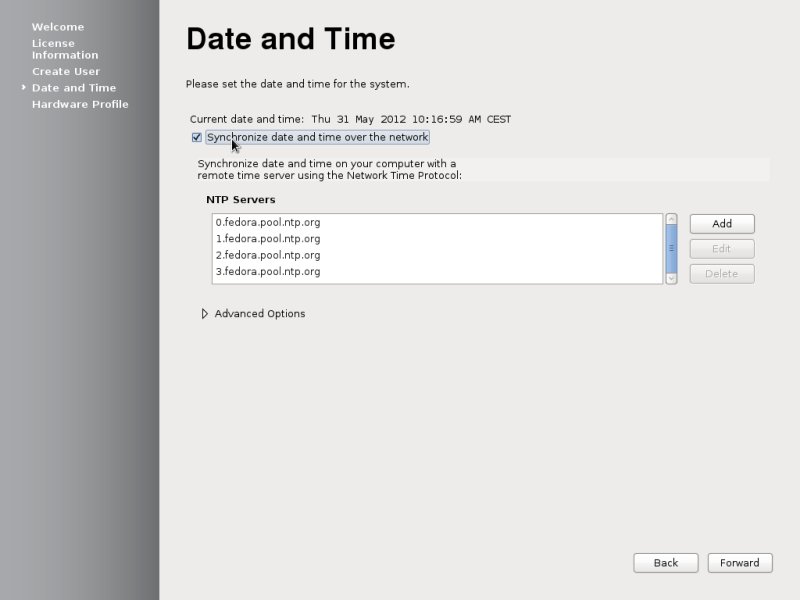This screenshot has width=800, height=600.
Task: Click the NTP server list scroll up arrow
Action: (x=671, y=219)
